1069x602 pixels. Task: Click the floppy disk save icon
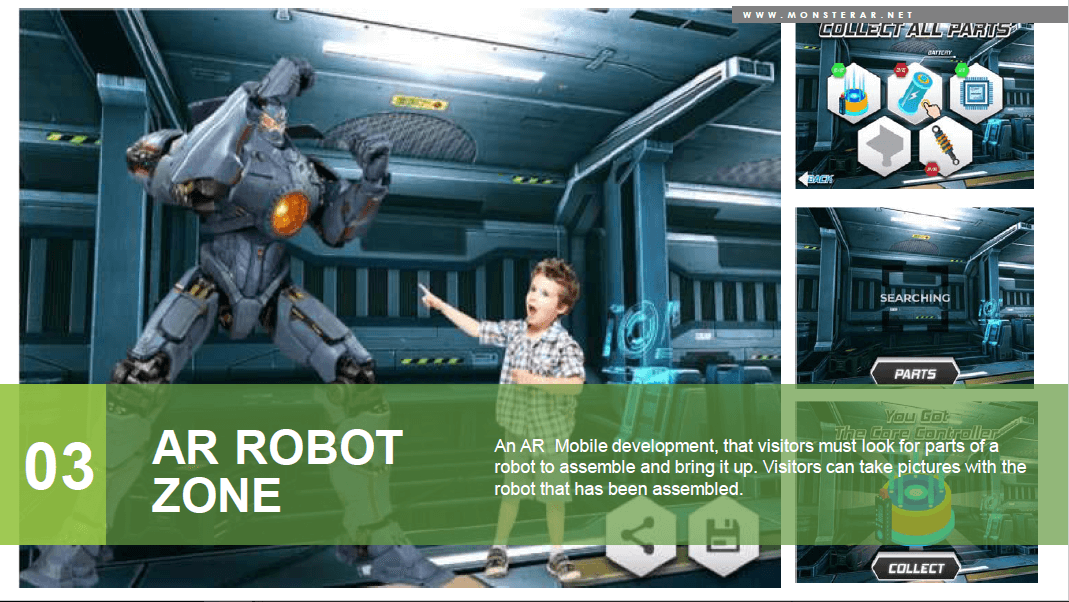tap(723, 535)
